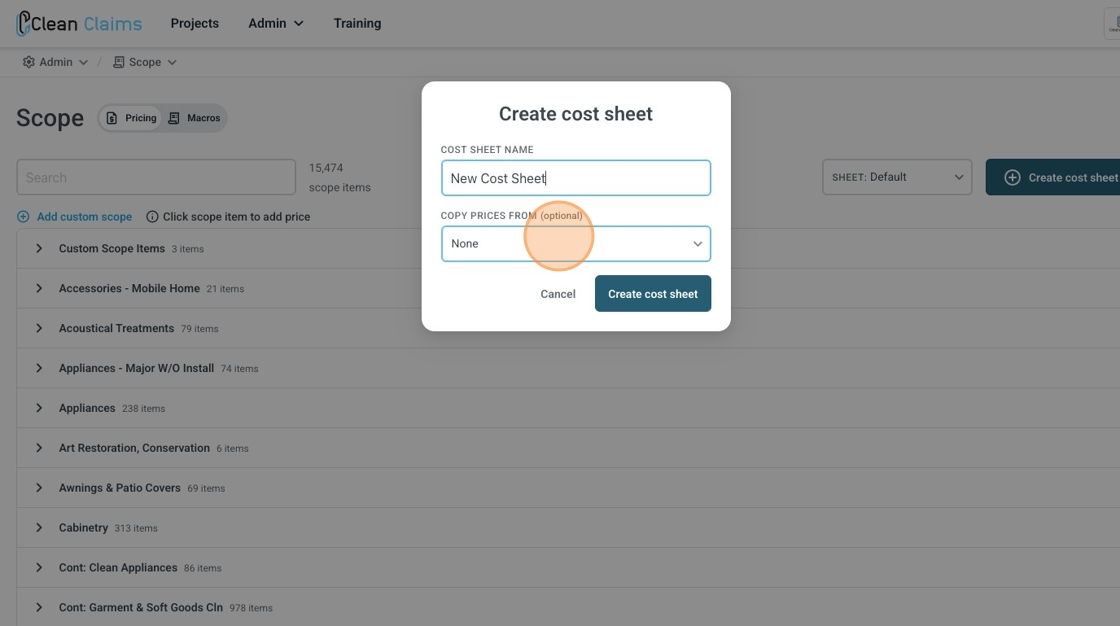
Task: Open the Projects menu
Action: click(194, 23)
